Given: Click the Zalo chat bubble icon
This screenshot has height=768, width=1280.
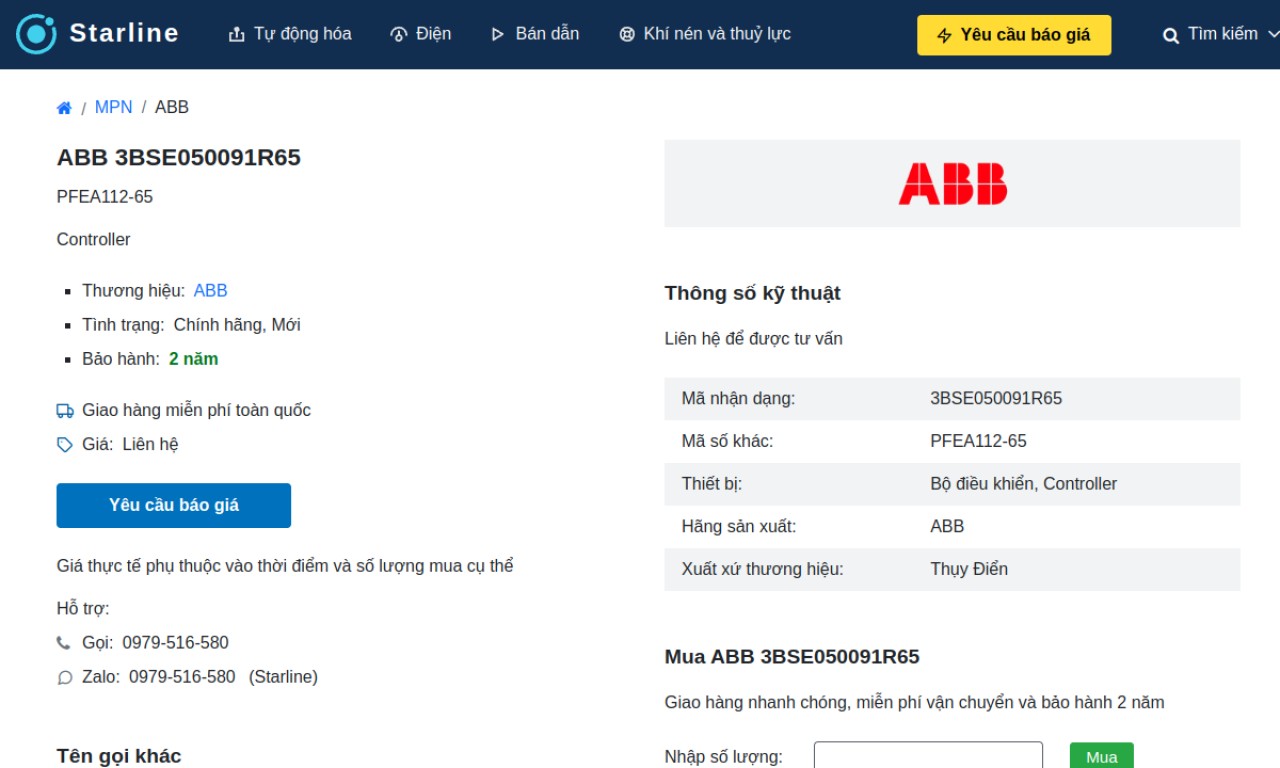Looking at the screenshot, I should [65, 678].
